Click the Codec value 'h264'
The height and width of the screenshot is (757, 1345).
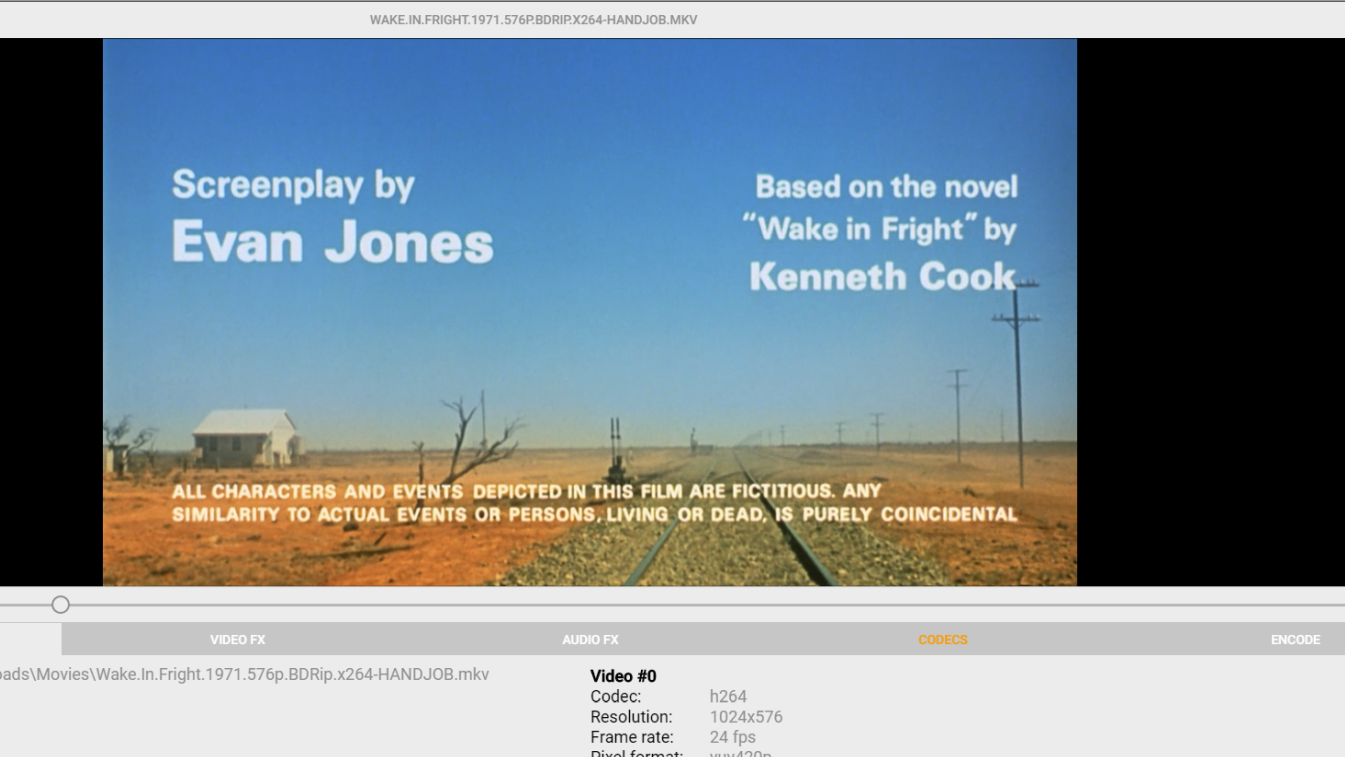pyautogui.click(x=728, y=696)
